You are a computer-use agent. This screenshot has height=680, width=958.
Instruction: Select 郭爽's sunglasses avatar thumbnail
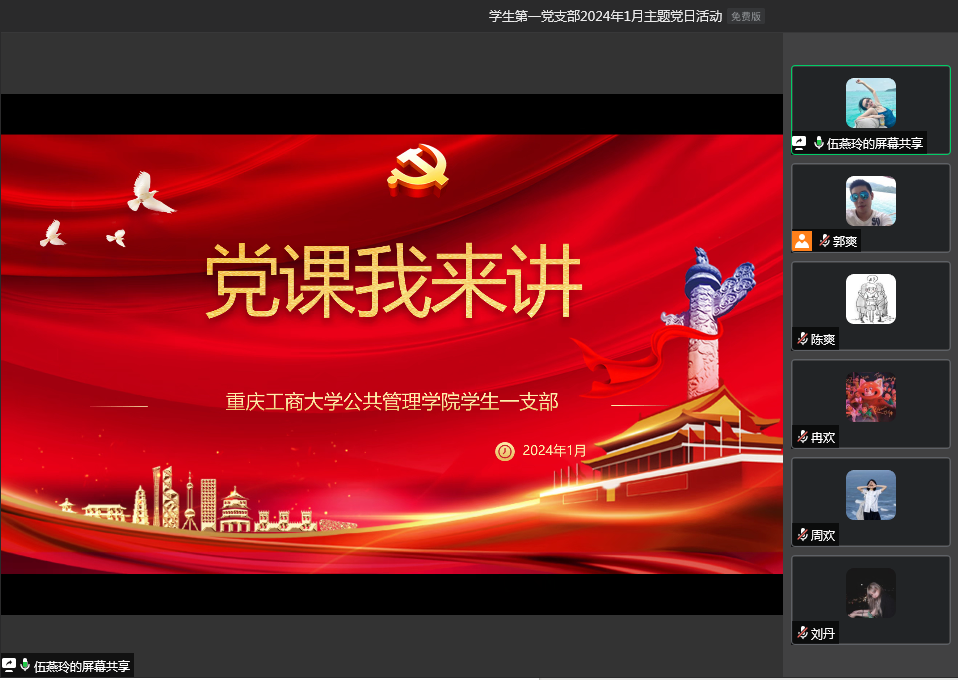point(870,201)
